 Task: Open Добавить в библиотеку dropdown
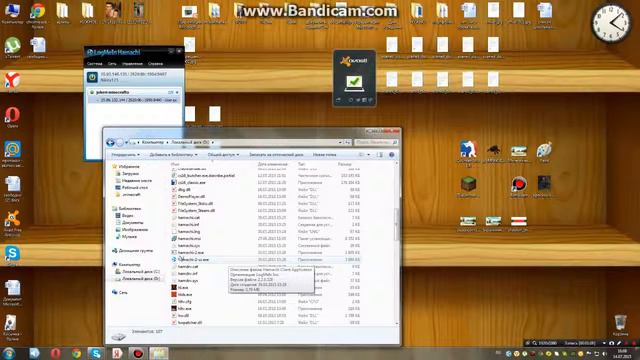tap(173, 155)
